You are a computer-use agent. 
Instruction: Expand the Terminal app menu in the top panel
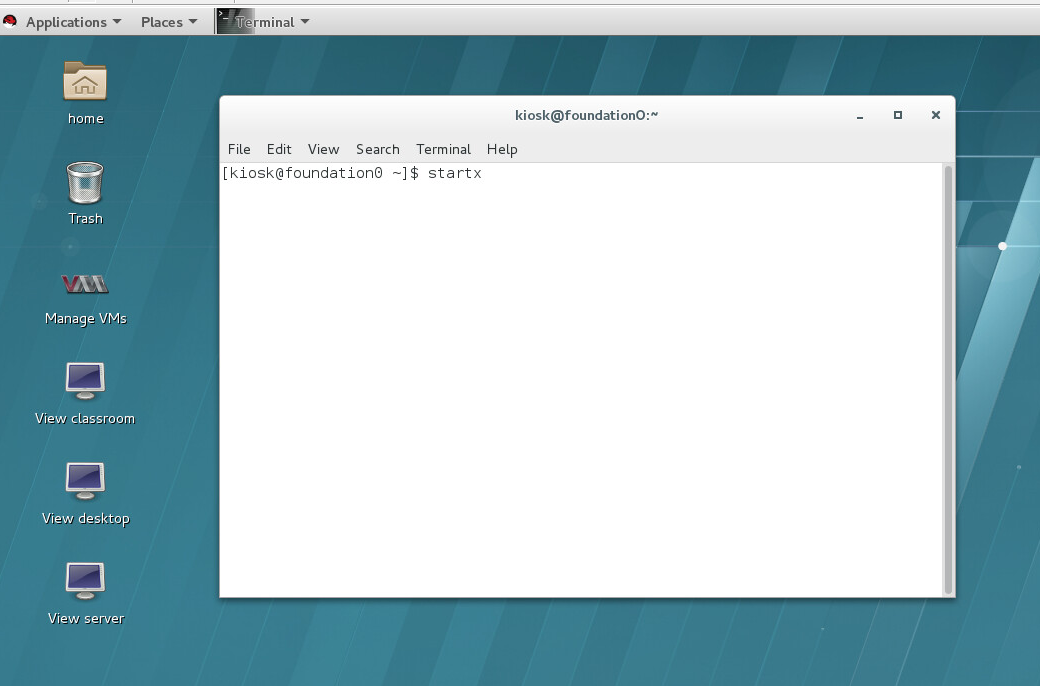click(273, 22)
